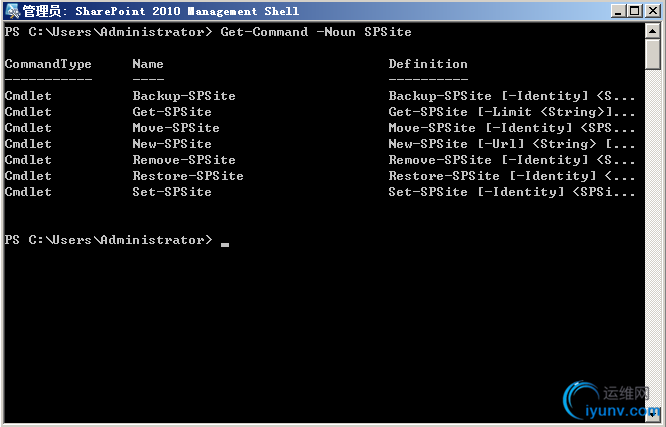Click the scrollbar up arrow
This screenshot has height=427, width=666.
click(654, 30)
